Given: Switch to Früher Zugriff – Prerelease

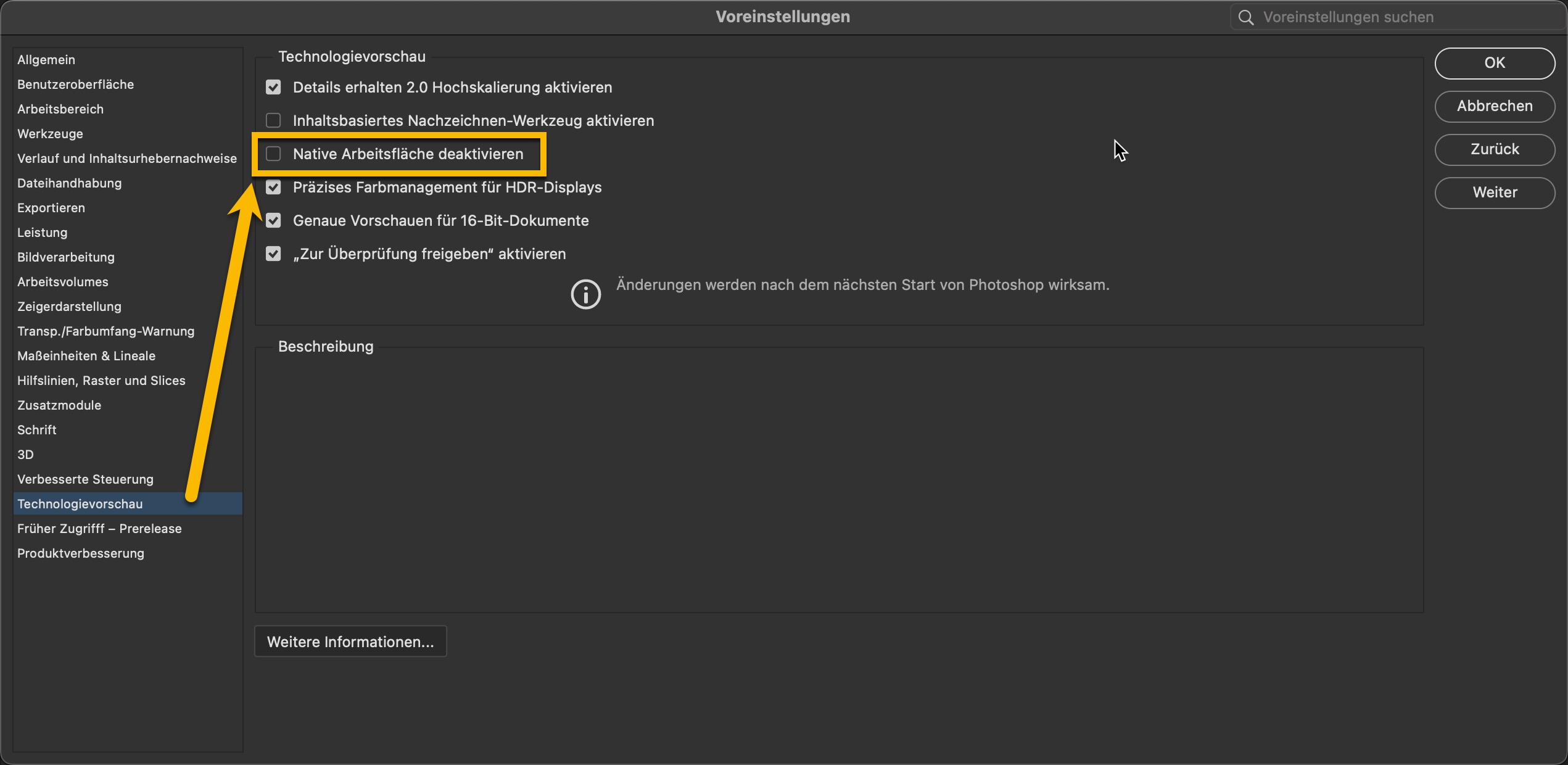Looking at the screenshot, I should (x=99, y=529).
